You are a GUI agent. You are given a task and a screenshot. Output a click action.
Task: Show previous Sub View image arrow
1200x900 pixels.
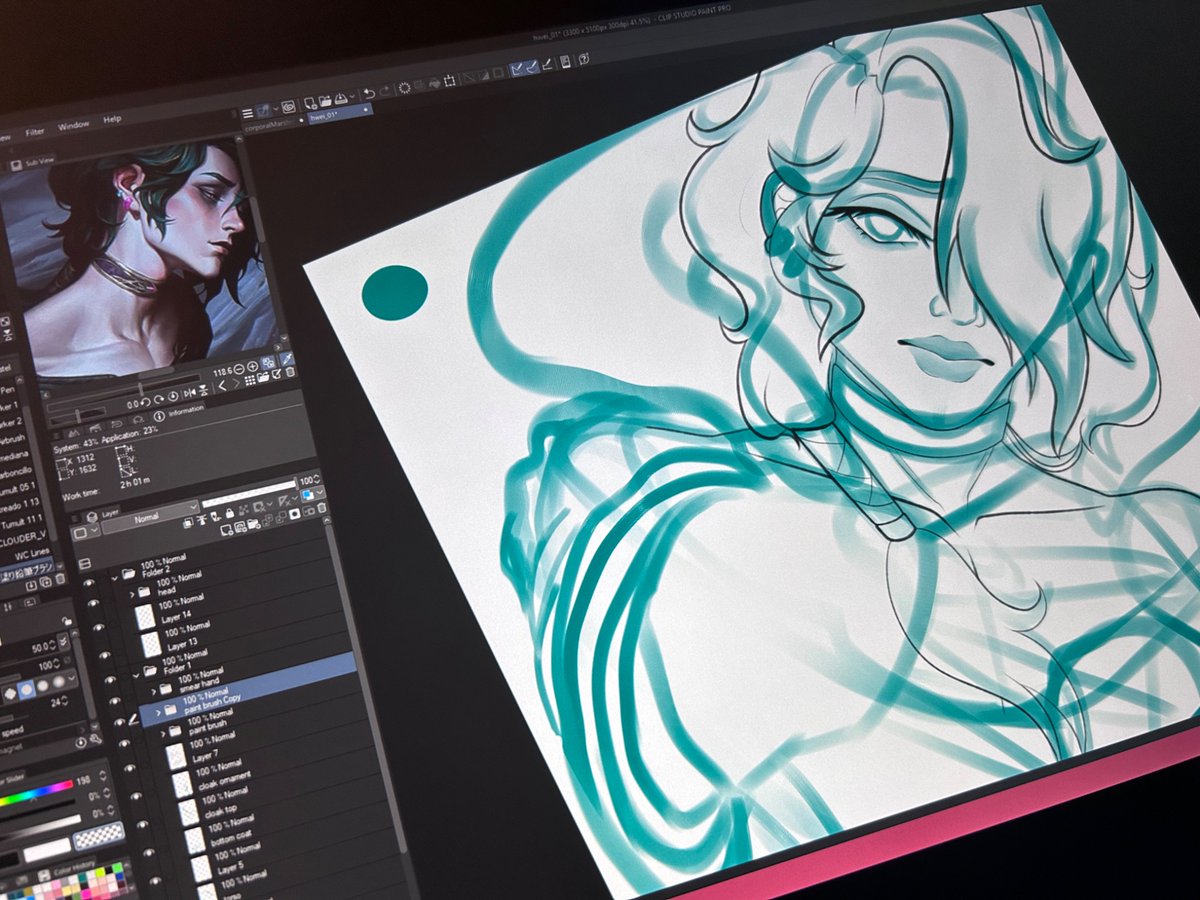(222, 385)
